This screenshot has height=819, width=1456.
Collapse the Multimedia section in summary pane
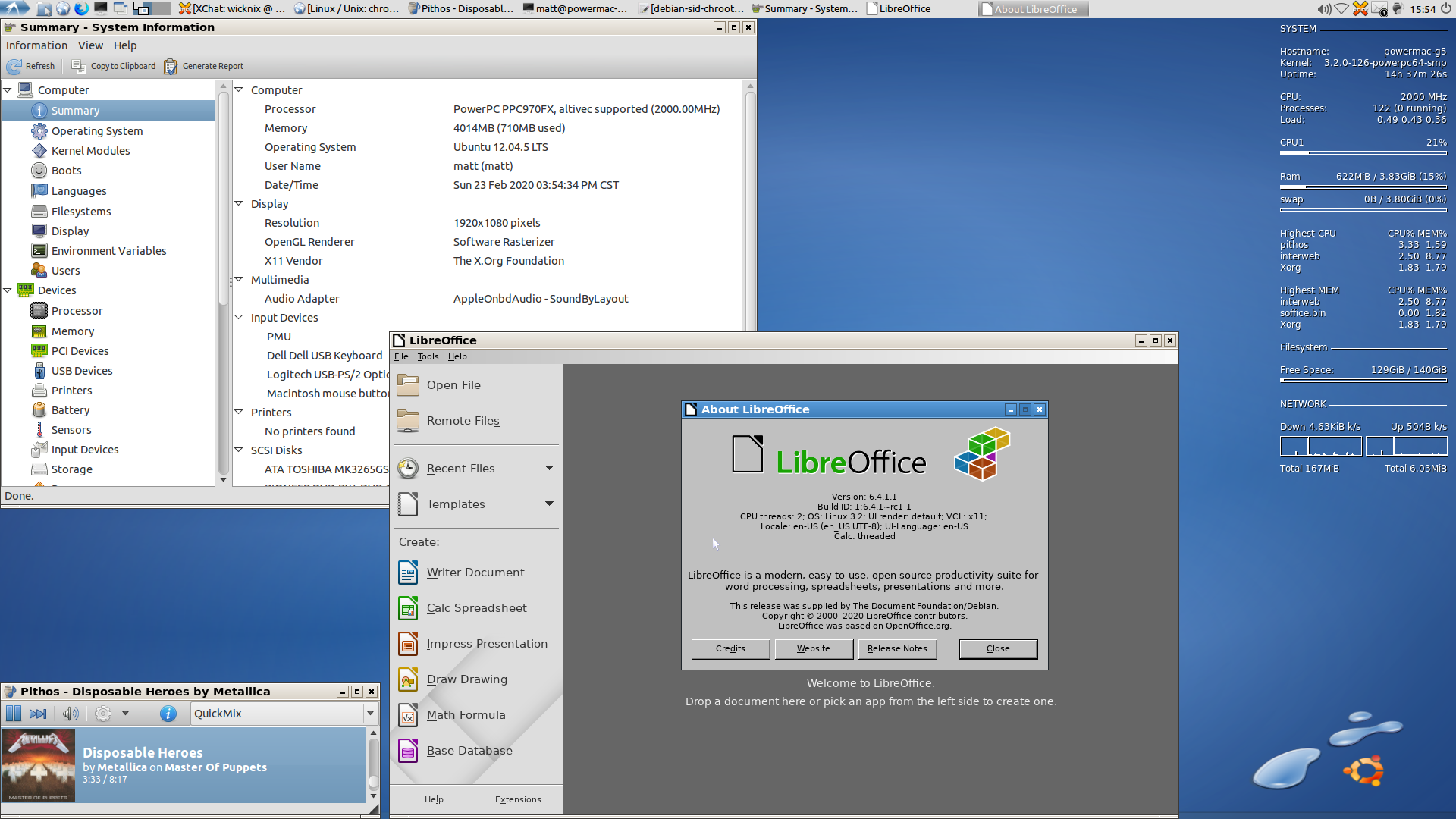(238, 280)
